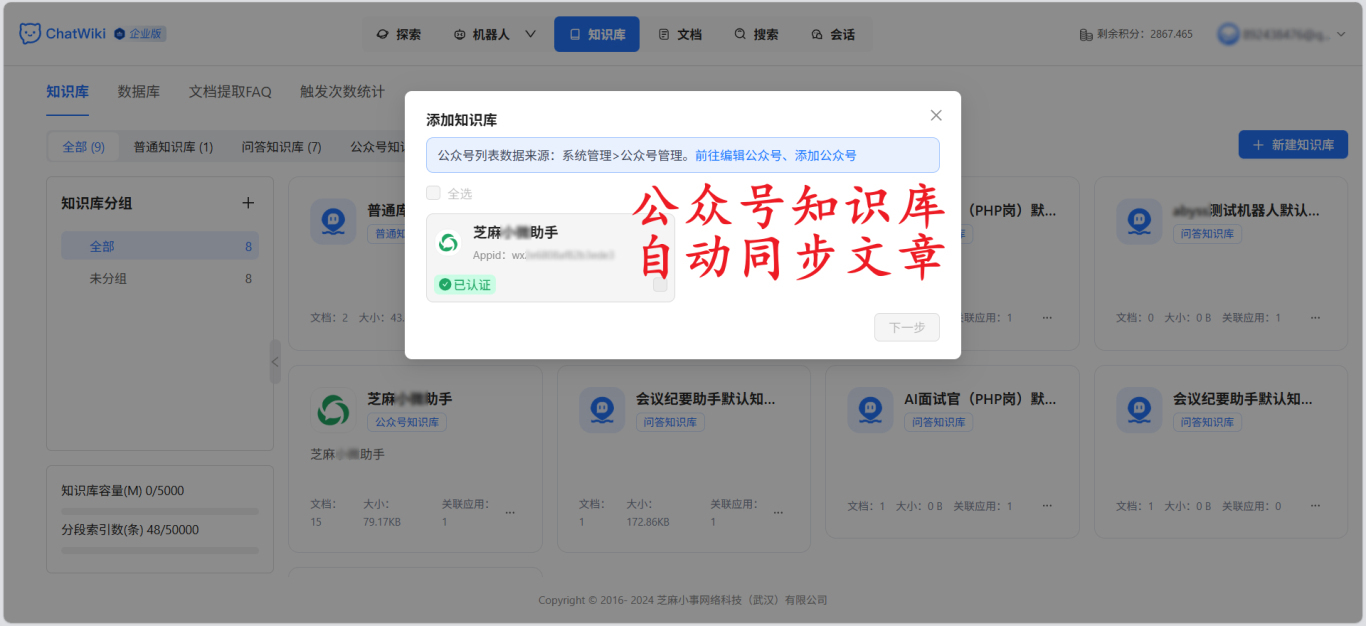Click the 搜索 magnifier icon

(x=740, y=33)
